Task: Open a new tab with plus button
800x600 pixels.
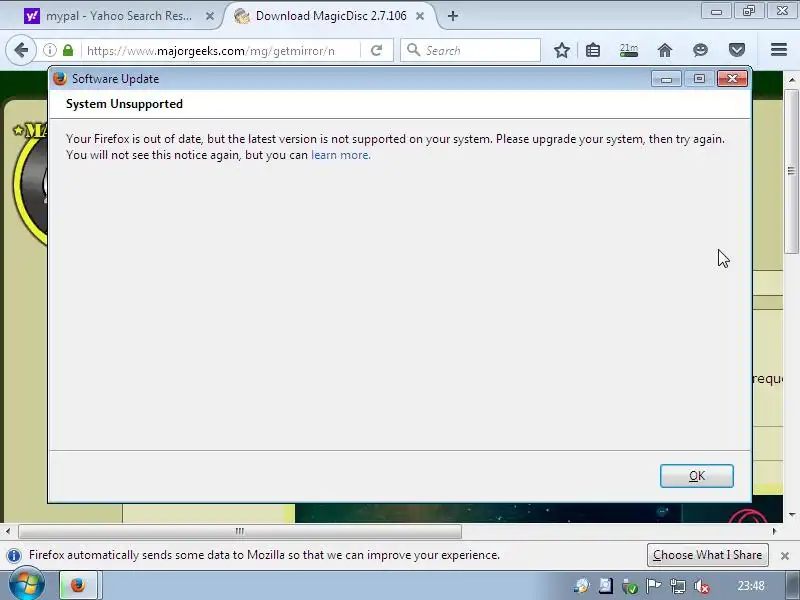Action: 453,16
